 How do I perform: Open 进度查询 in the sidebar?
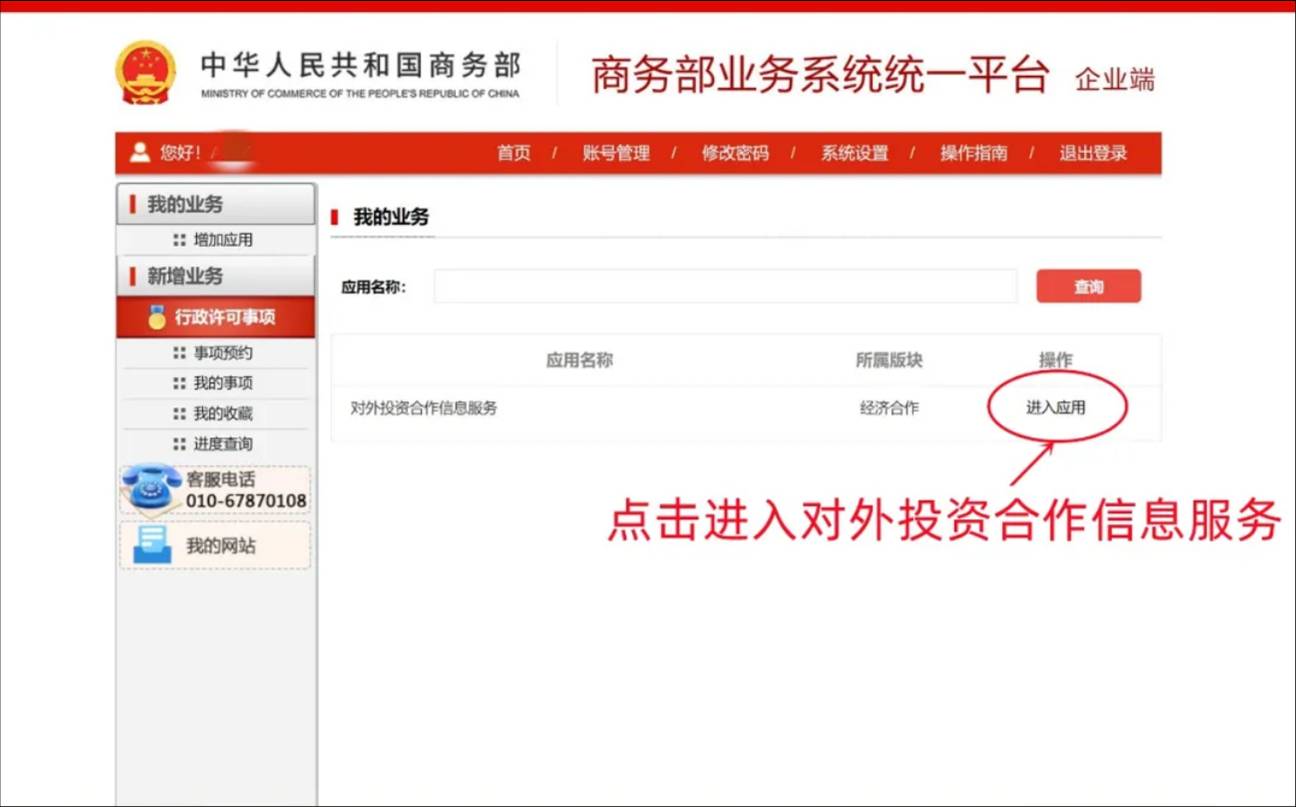pyautogui.click(x=223, y=444)
